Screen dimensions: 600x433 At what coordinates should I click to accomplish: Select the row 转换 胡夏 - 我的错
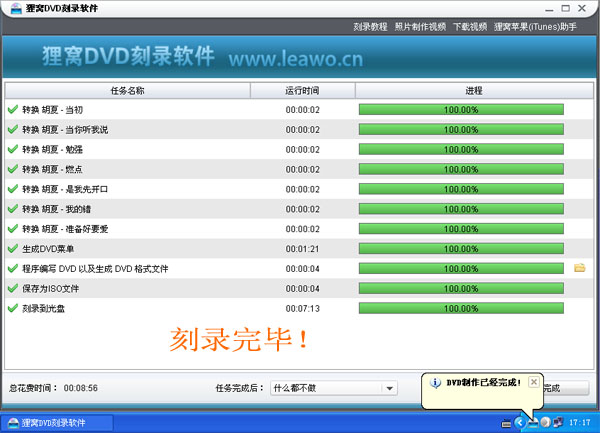(x=299, y=209)
